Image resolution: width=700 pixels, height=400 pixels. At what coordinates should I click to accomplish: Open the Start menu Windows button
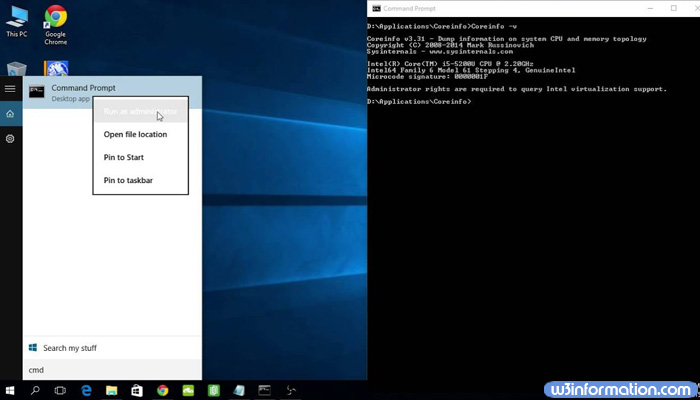[9, 391]
